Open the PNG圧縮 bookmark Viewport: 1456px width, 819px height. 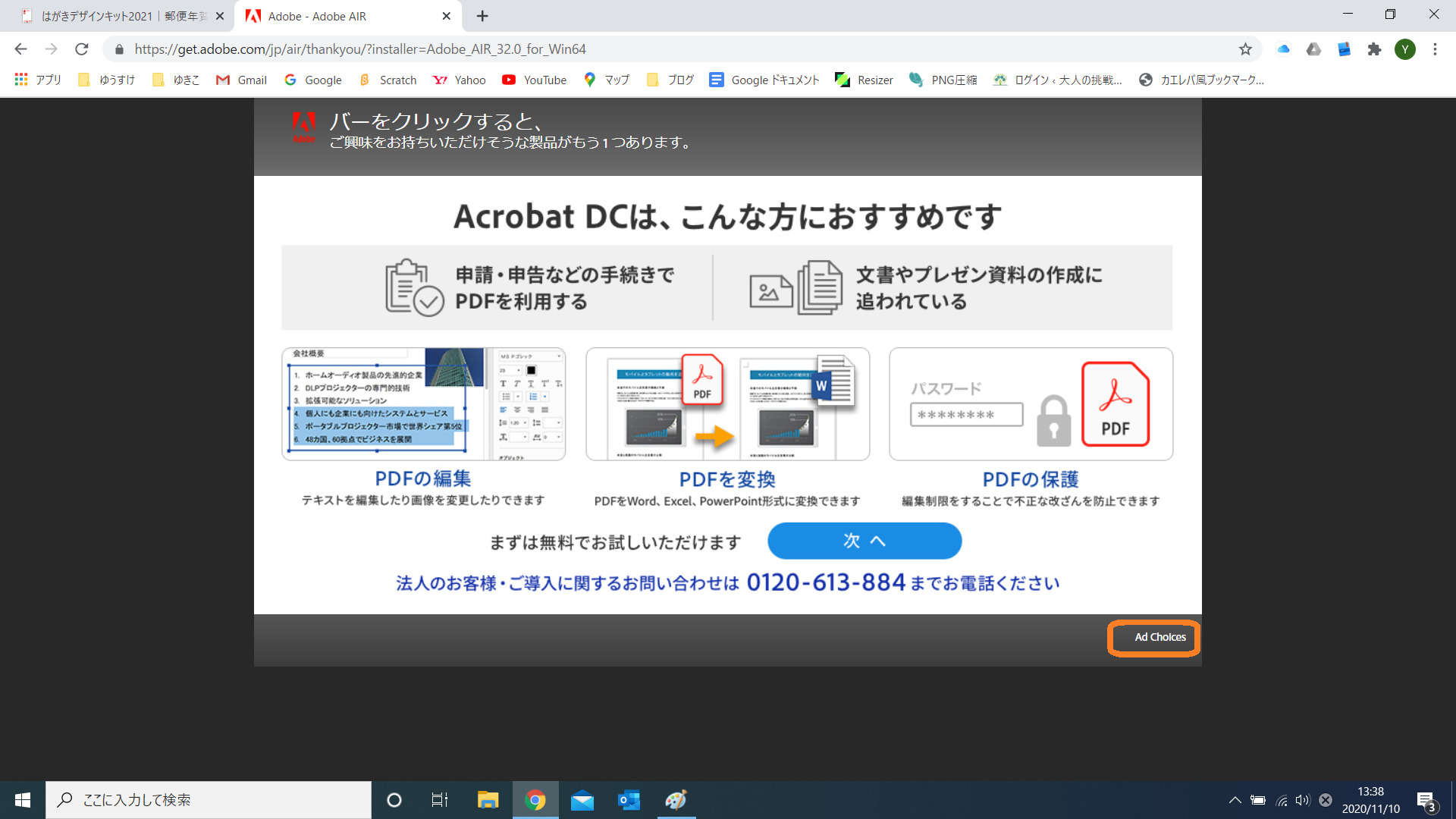click(943, 80)
